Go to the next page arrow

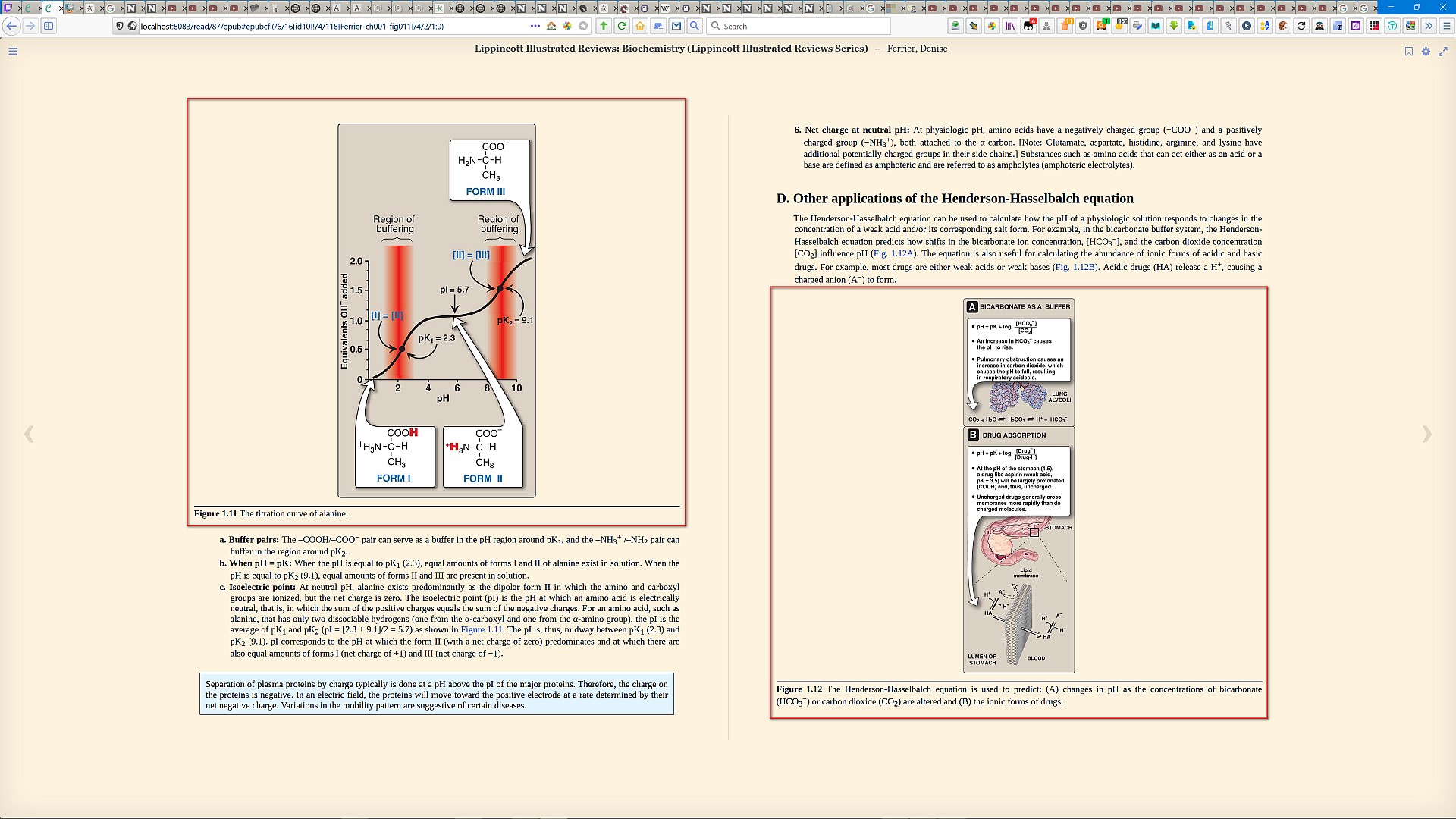[x=1426, y=434]
